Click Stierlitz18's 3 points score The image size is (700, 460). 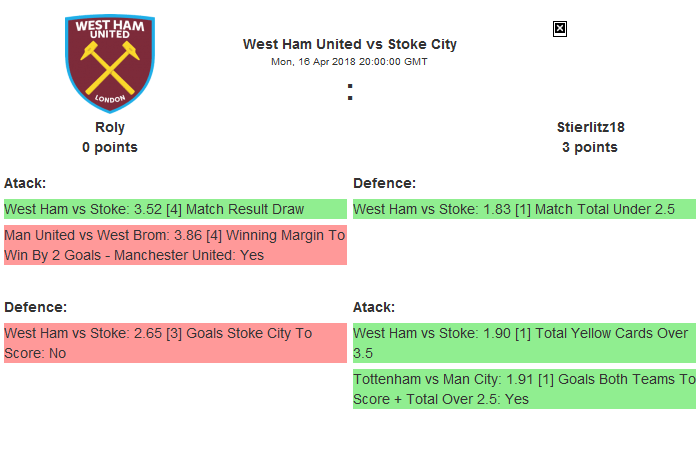click(x=590, y=147)
